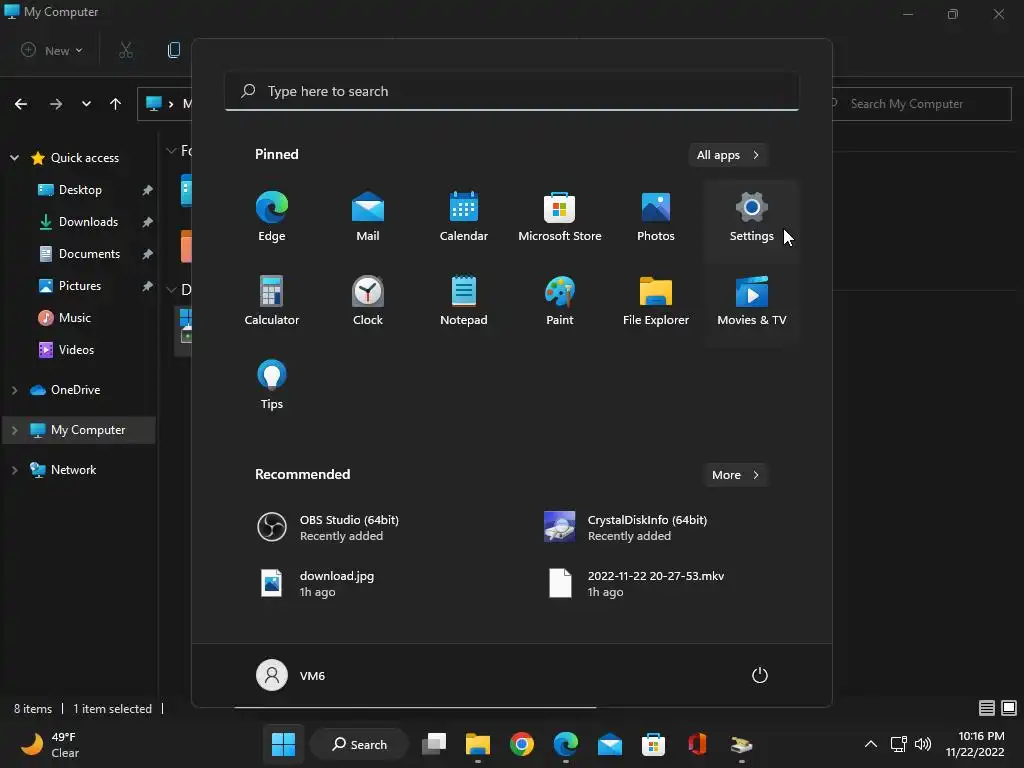This screenshot has width=1024, height=768.
Task: Launch the Photos app
Action: 656,218
